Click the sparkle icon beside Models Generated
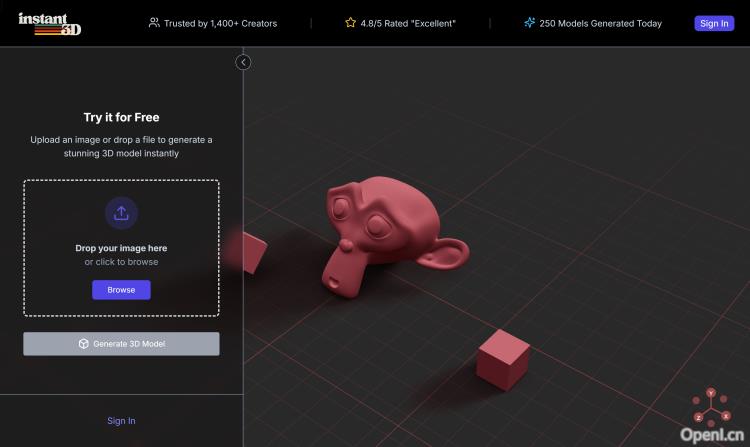 [x=529, y=23]
